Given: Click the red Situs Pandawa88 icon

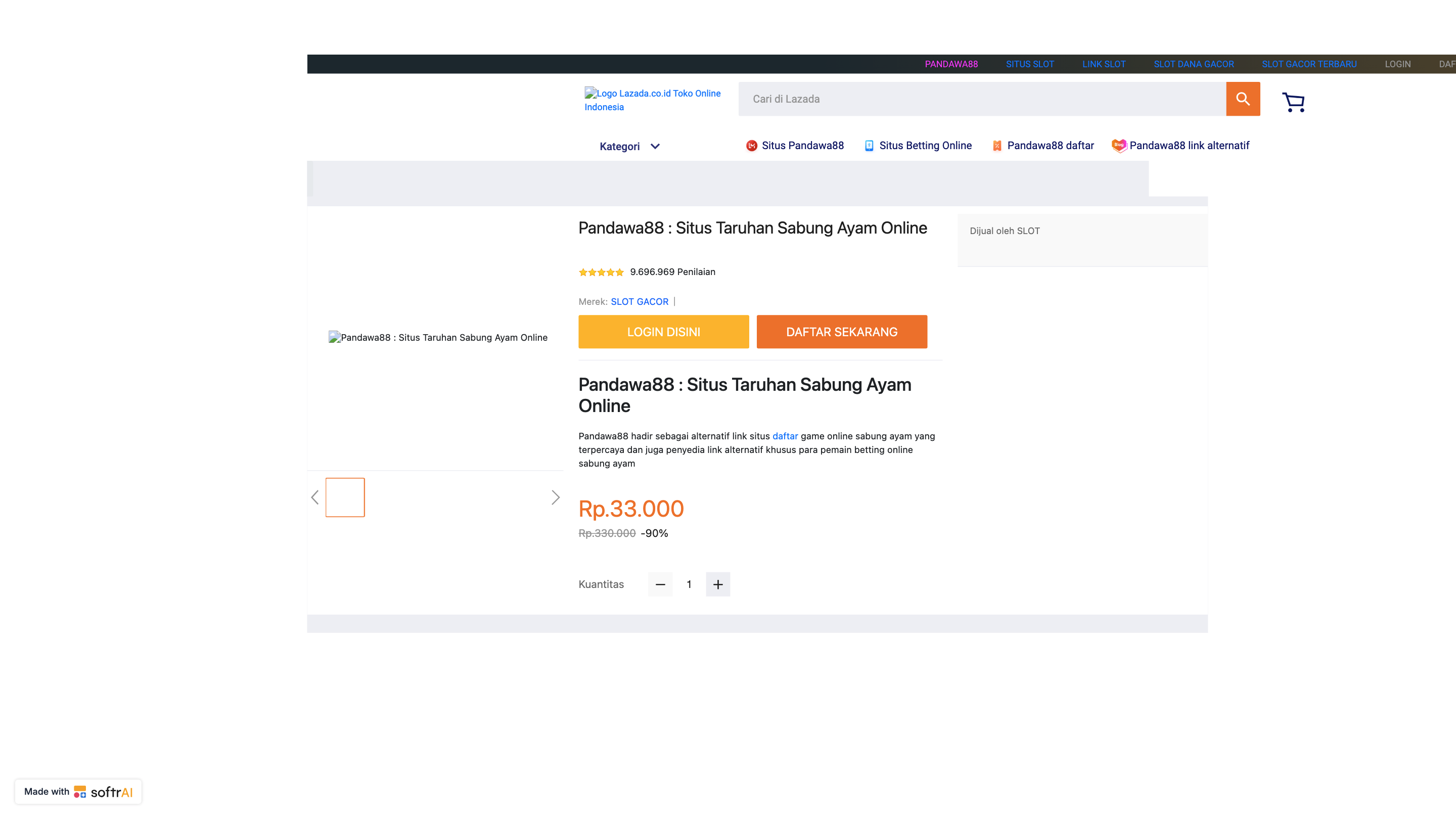Looking at the screenshot, I should point(751,146).
